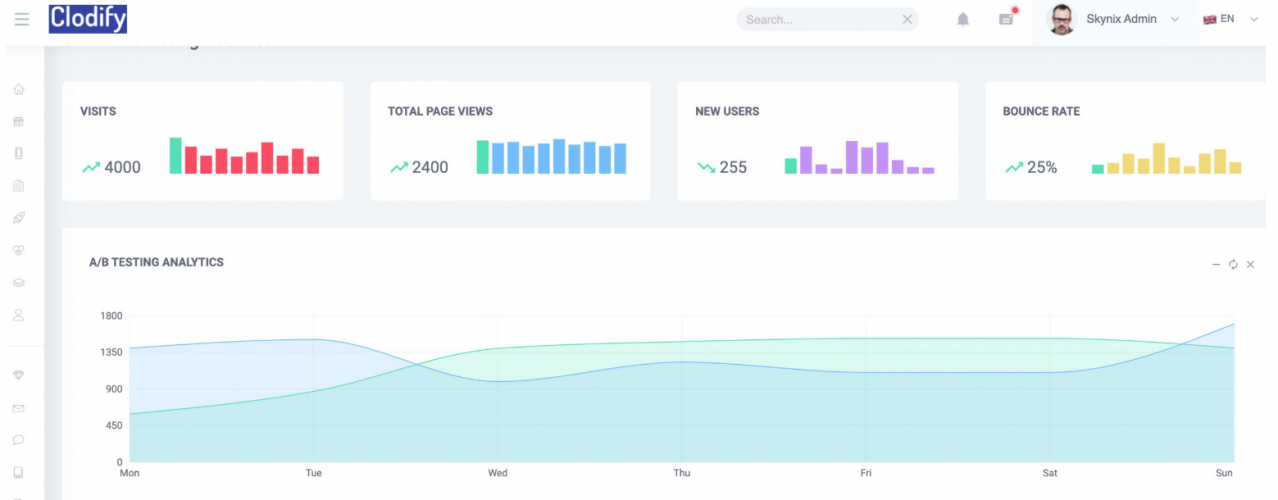Open the user profile icon in sidebar
Viewport: 1278px width, 500px height.
coord(18,314)
